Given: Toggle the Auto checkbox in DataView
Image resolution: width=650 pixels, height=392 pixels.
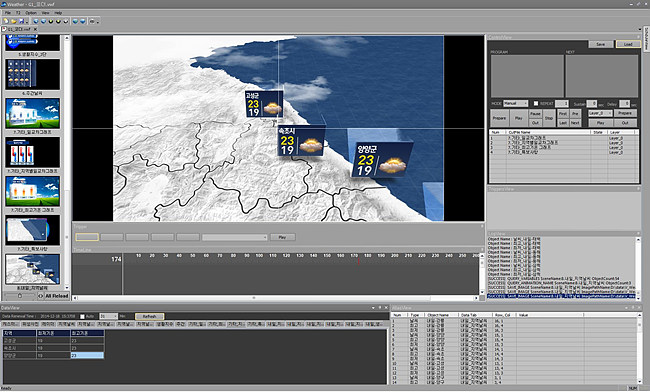Looking at the screenshot, I should pyautogui.click(x=82, y=316).
